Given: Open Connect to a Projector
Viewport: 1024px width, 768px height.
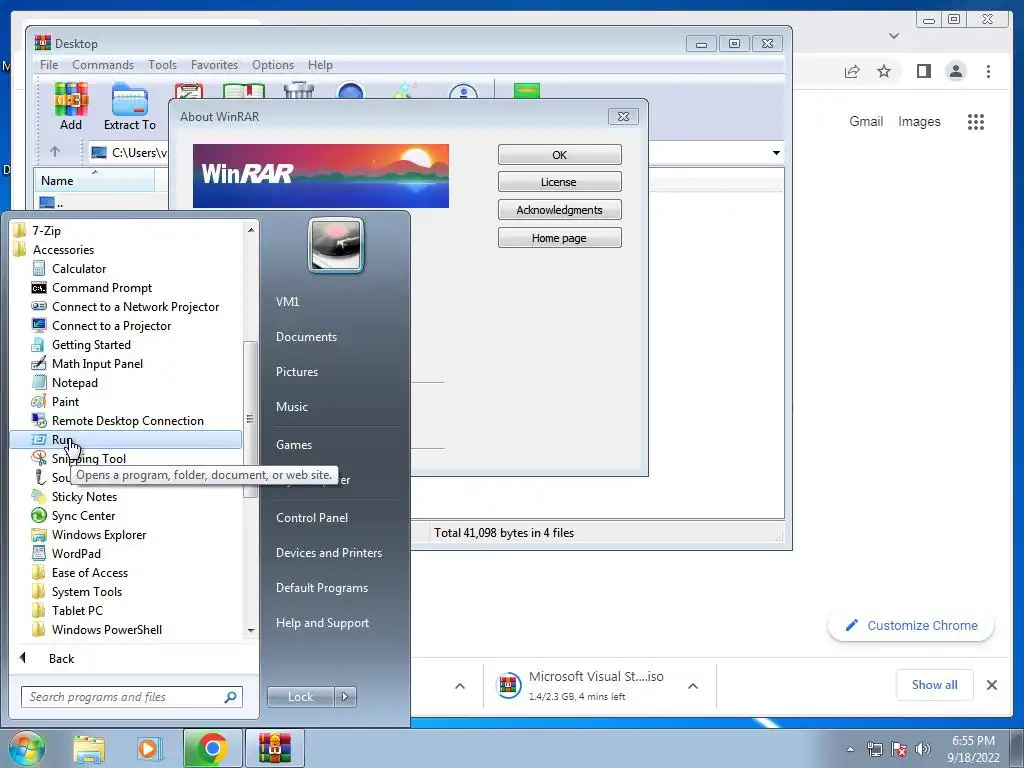Looking at the screenshot, I should pyautogui.click(x=111, y=325).
